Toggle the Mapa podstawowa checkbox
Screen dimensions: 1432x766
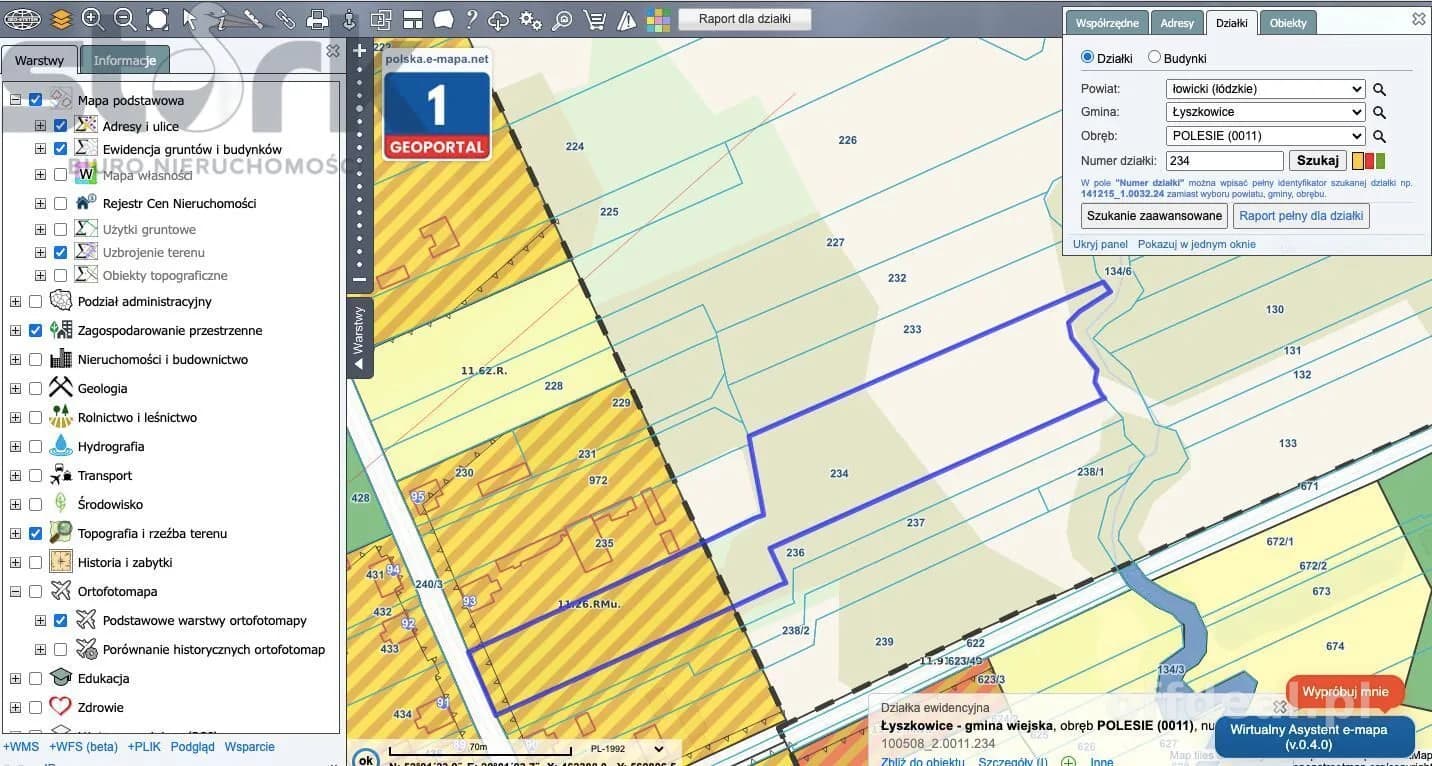(x=36, y=100)
